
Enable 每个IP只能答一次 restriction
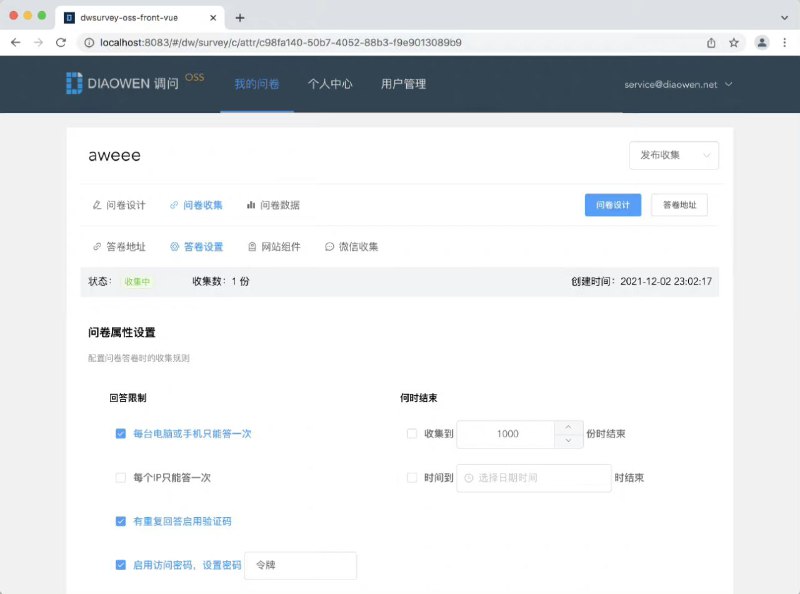tap(119, 477)
